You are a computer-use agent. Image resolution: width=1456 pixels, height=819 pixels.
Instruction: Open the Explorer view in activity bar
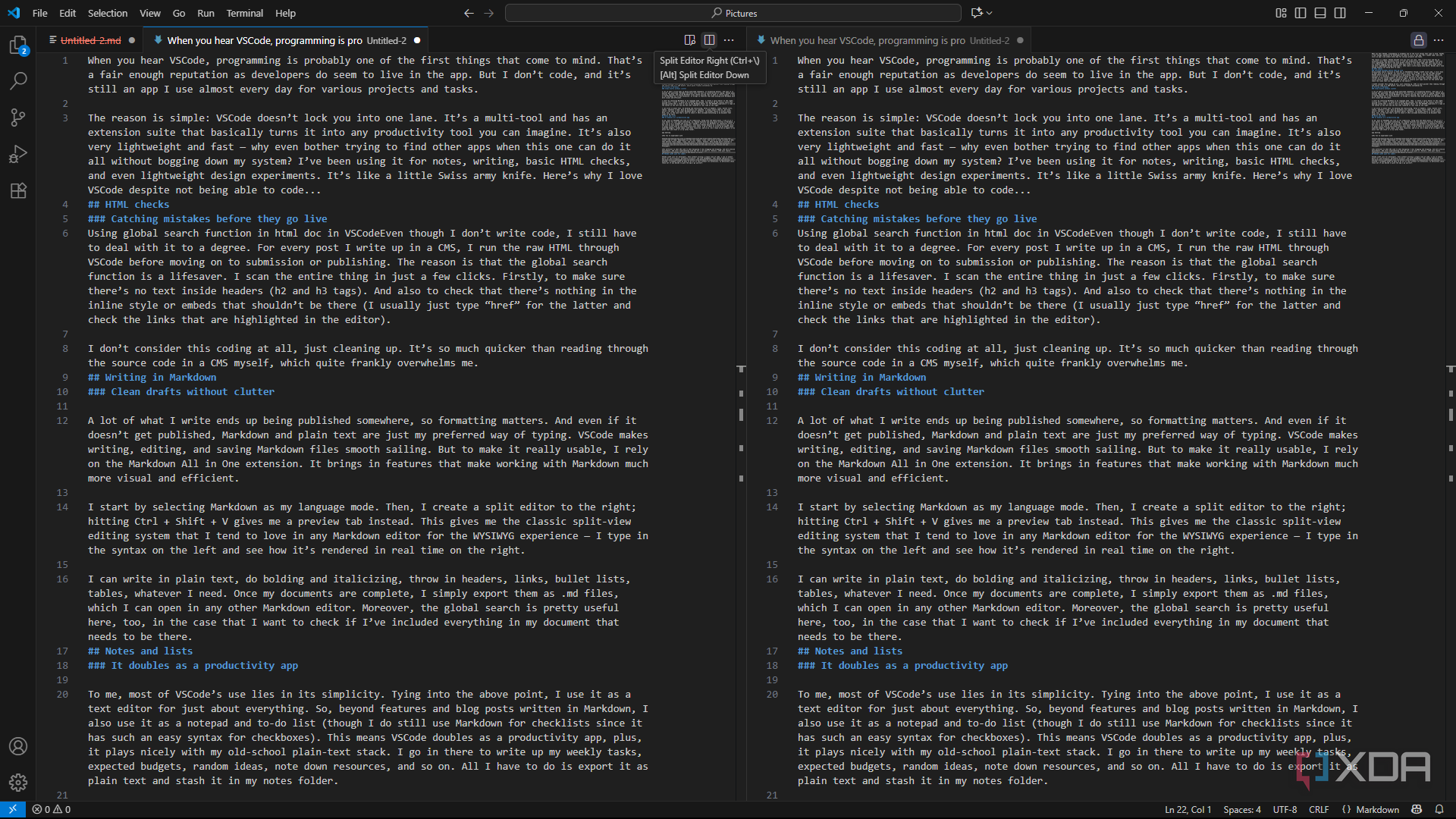coord(18,45)
